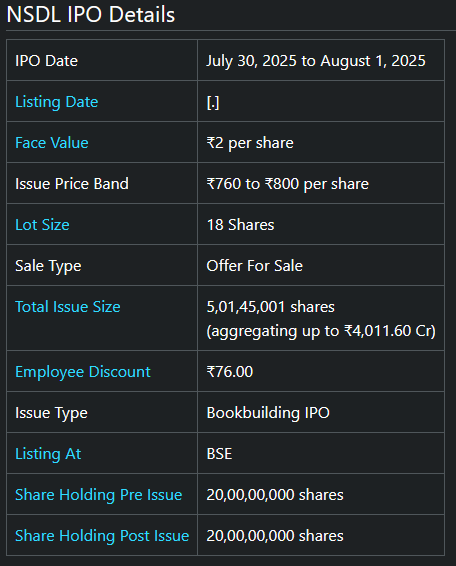Open the Listing Date link
Screen dimensions: 456x566
(57, 102)
